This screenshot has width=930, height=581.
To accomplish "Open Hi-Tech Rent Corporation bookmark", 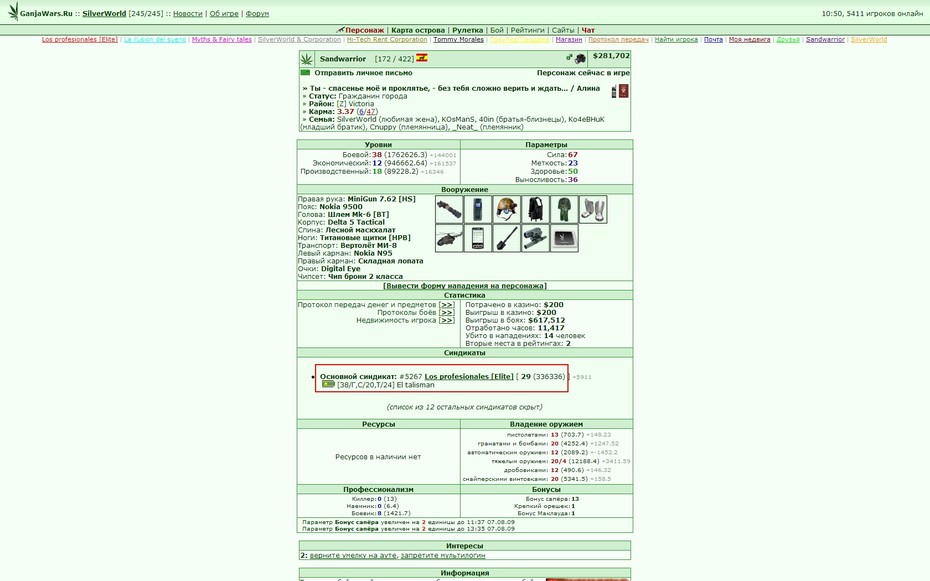I will (x=387, y=40).
